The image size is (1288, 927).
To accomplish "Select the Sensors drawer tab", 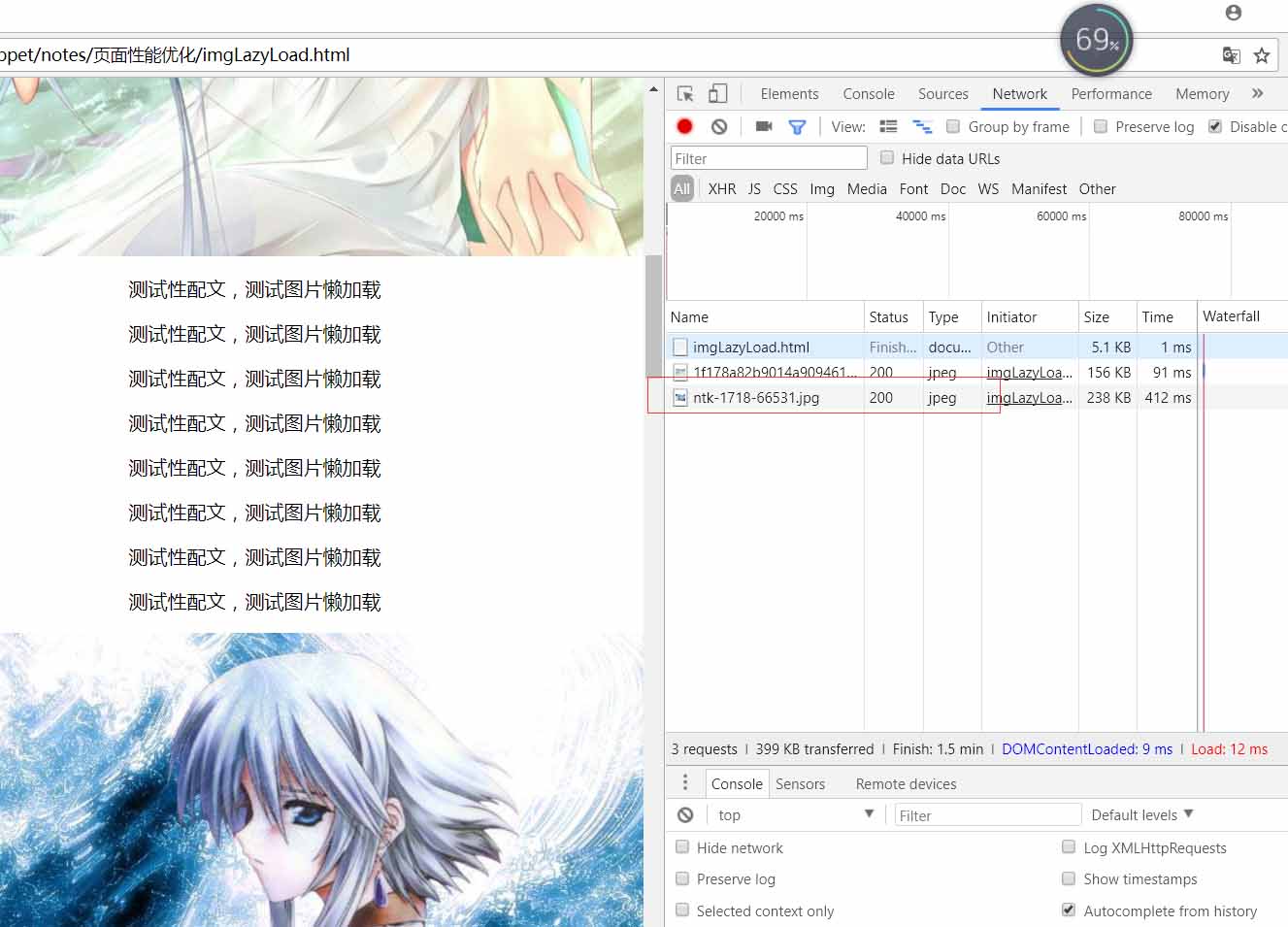I will tap(800, 784).
